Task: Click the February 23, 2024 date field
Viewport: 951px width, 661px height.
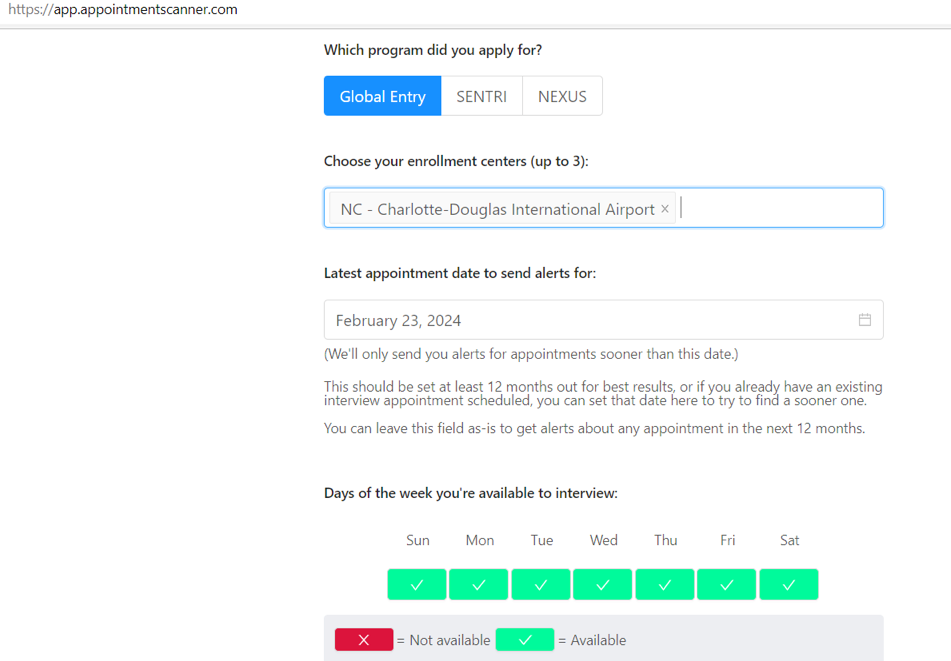Action: pyautogui.click(x=590, y=320)
